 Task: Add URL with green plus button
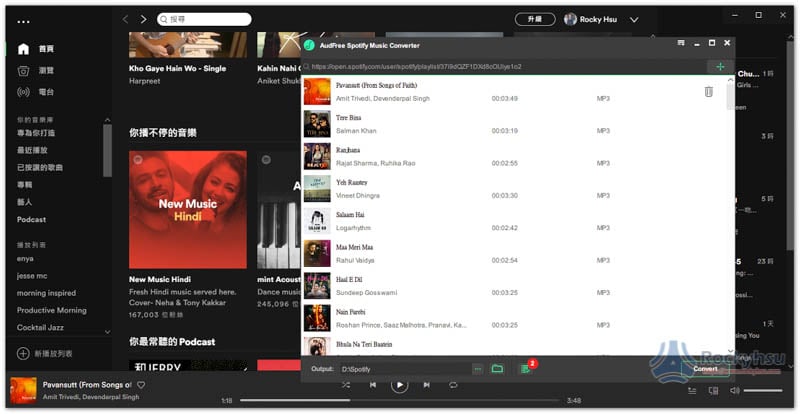(720, 67)
